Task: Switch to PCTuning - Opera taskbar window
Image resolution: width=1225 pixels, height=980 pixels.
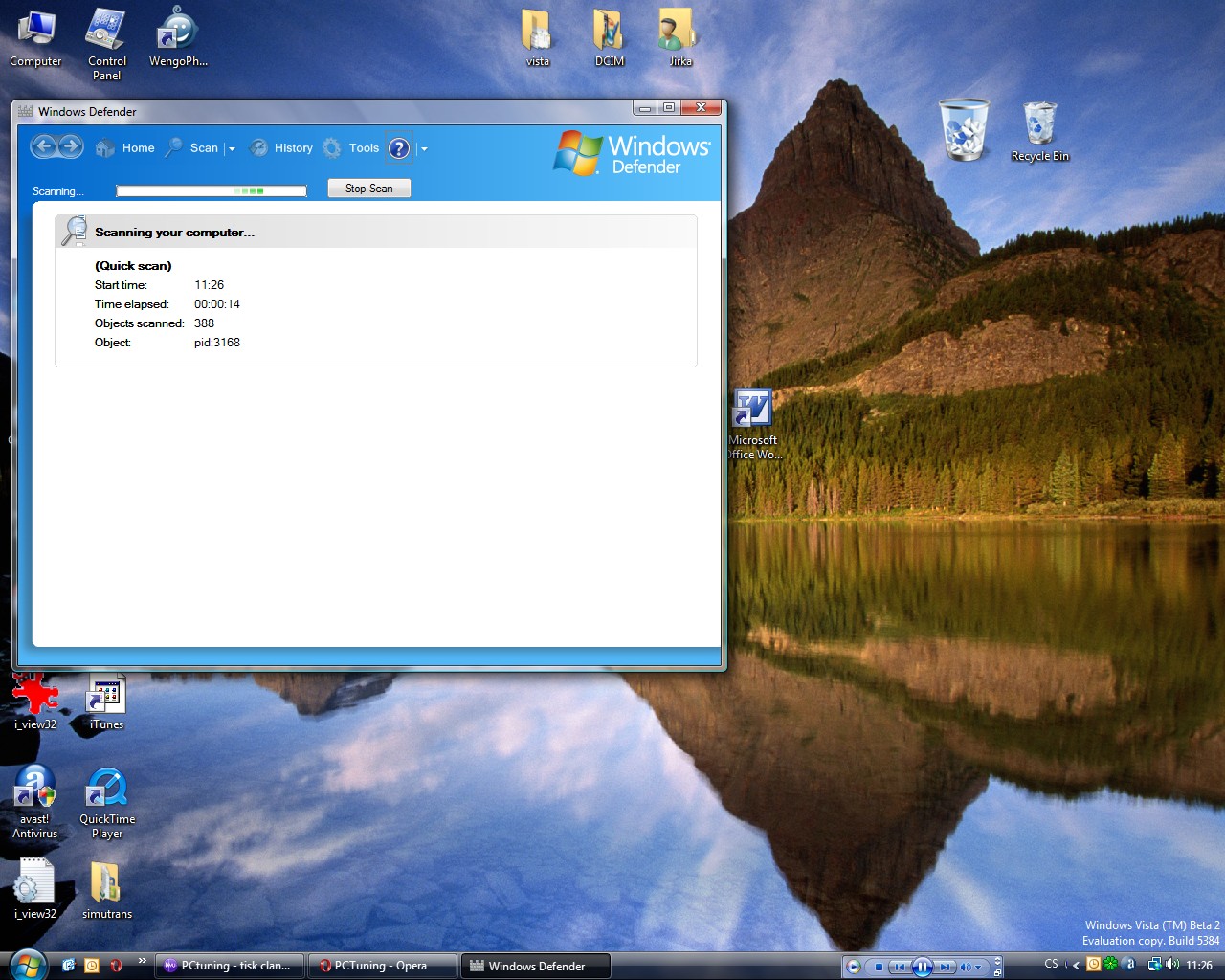Action: point(383,966)
